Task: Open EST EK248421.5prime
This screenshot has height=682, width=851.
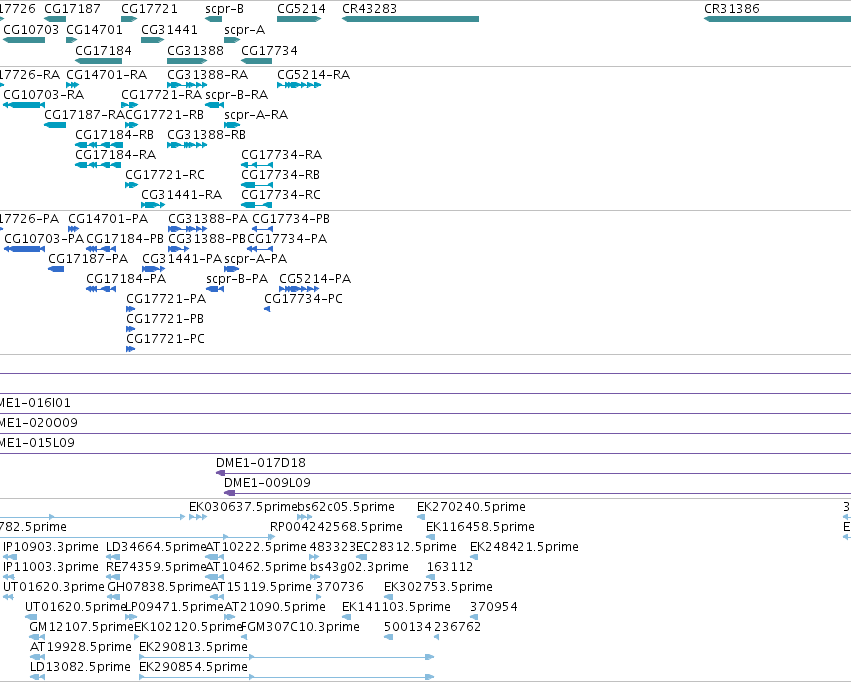Action: click(x=474, y=557)
